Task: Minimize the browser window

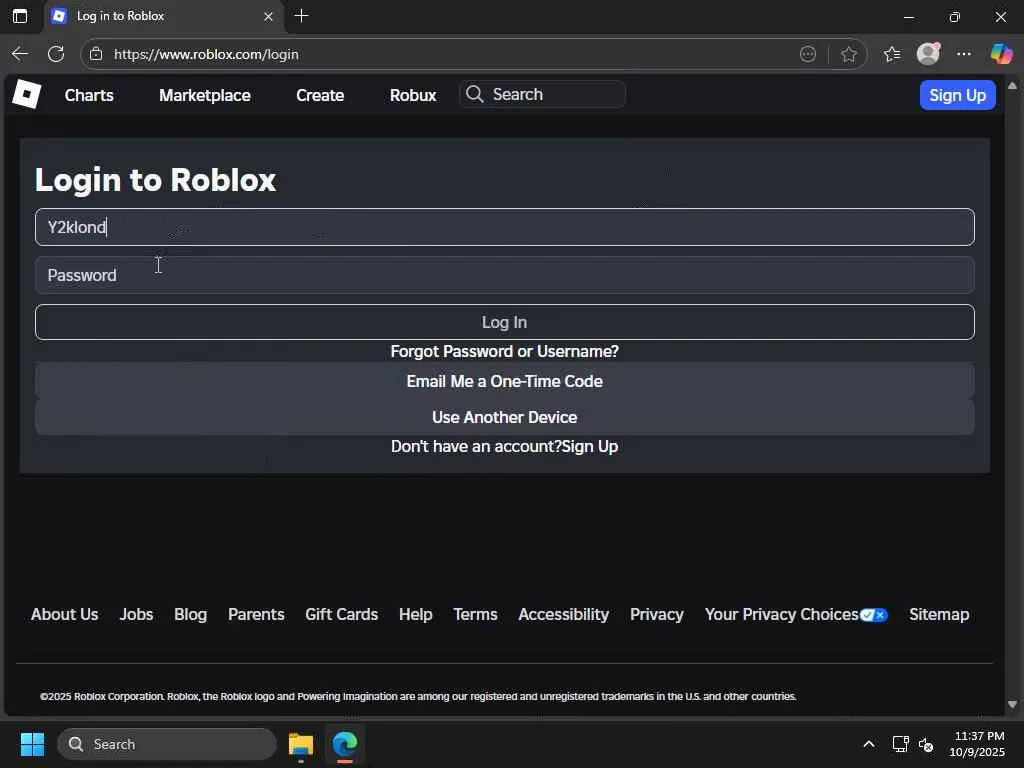Action: [908, 16]
